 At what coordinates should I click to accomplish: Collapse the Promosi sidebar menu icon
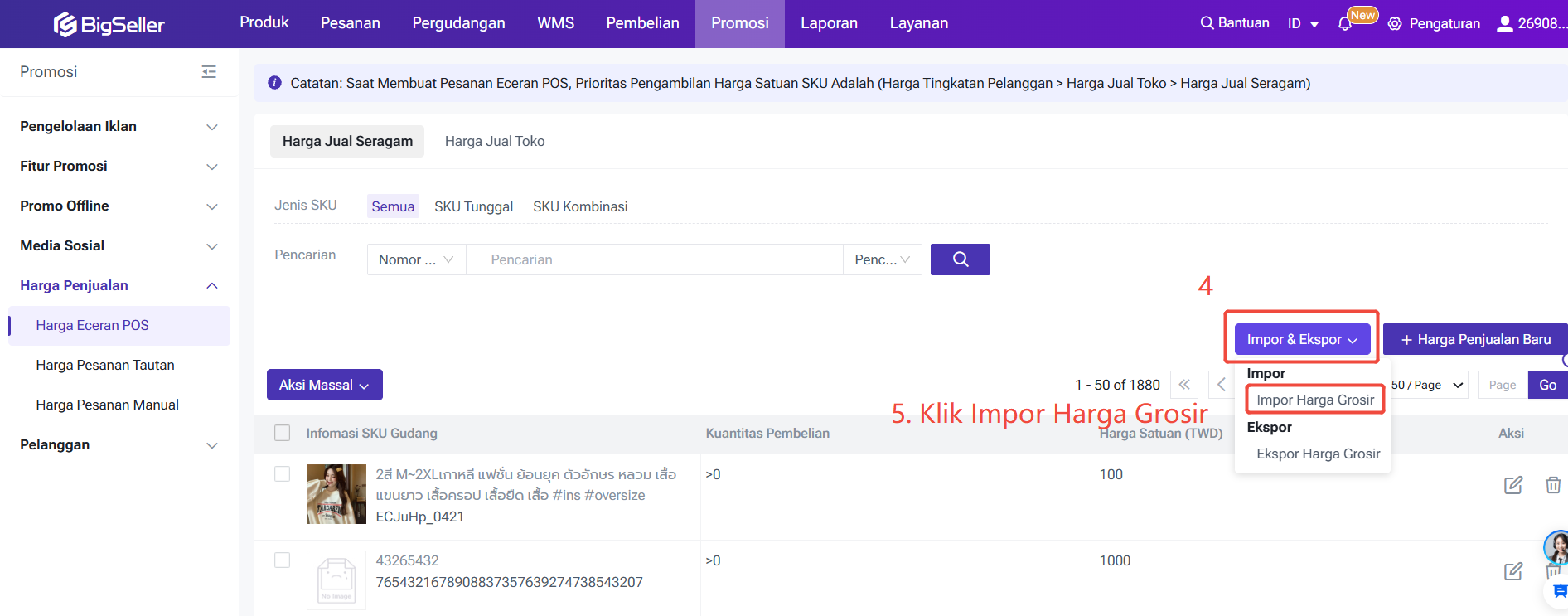coord(209,72)
